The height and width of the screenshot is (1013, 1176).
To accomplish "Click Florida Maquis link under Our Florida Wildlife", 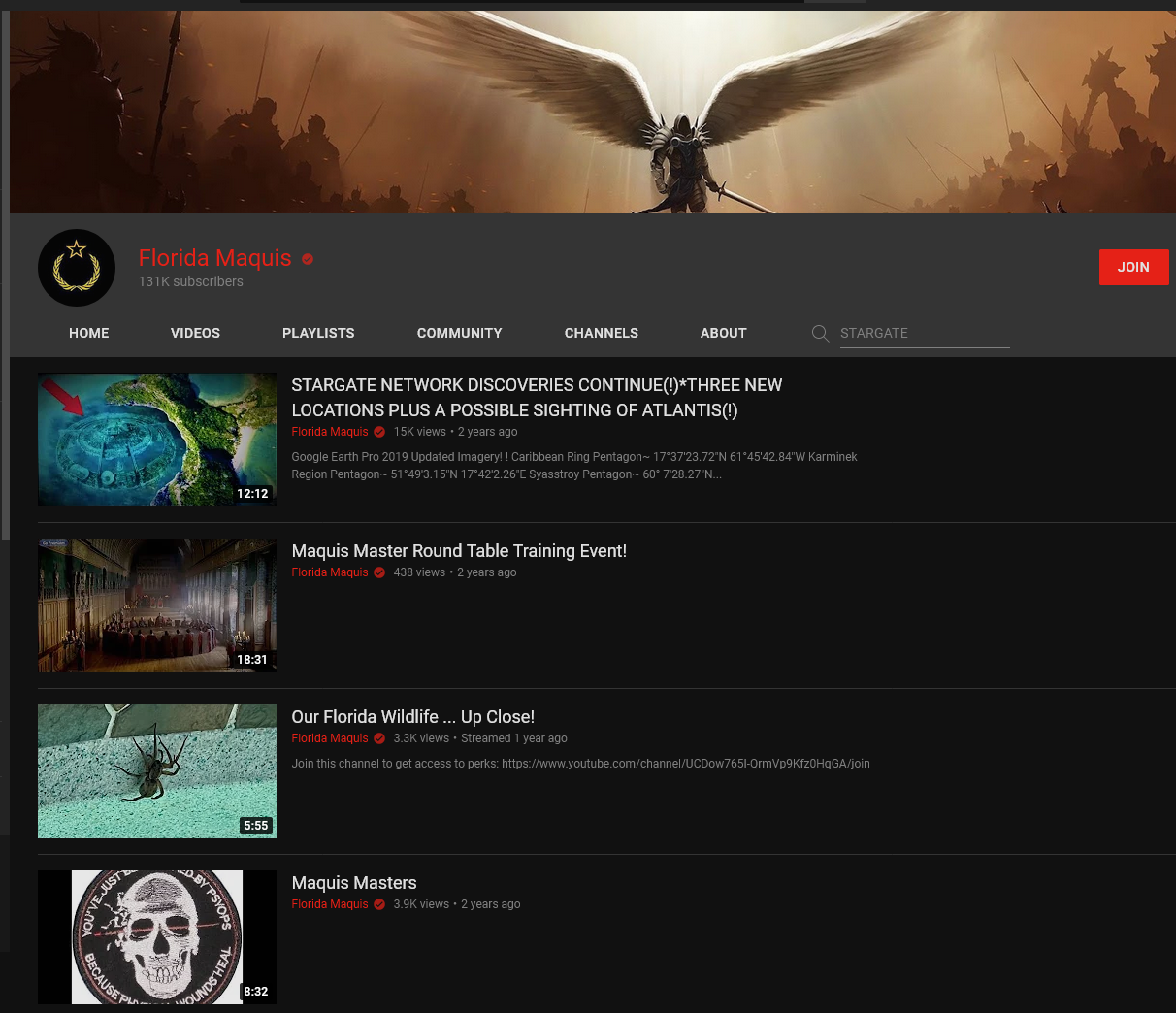I will (330, 738).
